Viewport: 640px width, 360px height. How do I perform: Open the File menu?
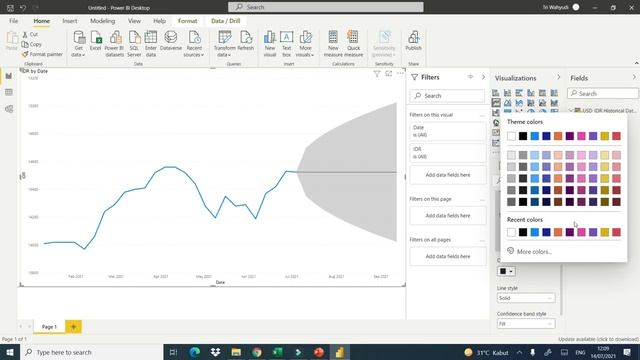pyautogui.click(x=13, y=21)
